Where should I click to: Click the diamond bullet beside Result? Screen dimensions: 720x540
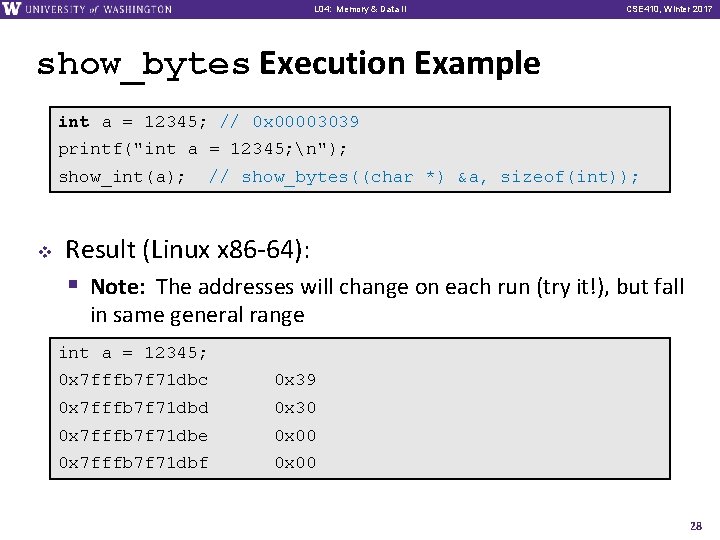click(x=45, y=252)
